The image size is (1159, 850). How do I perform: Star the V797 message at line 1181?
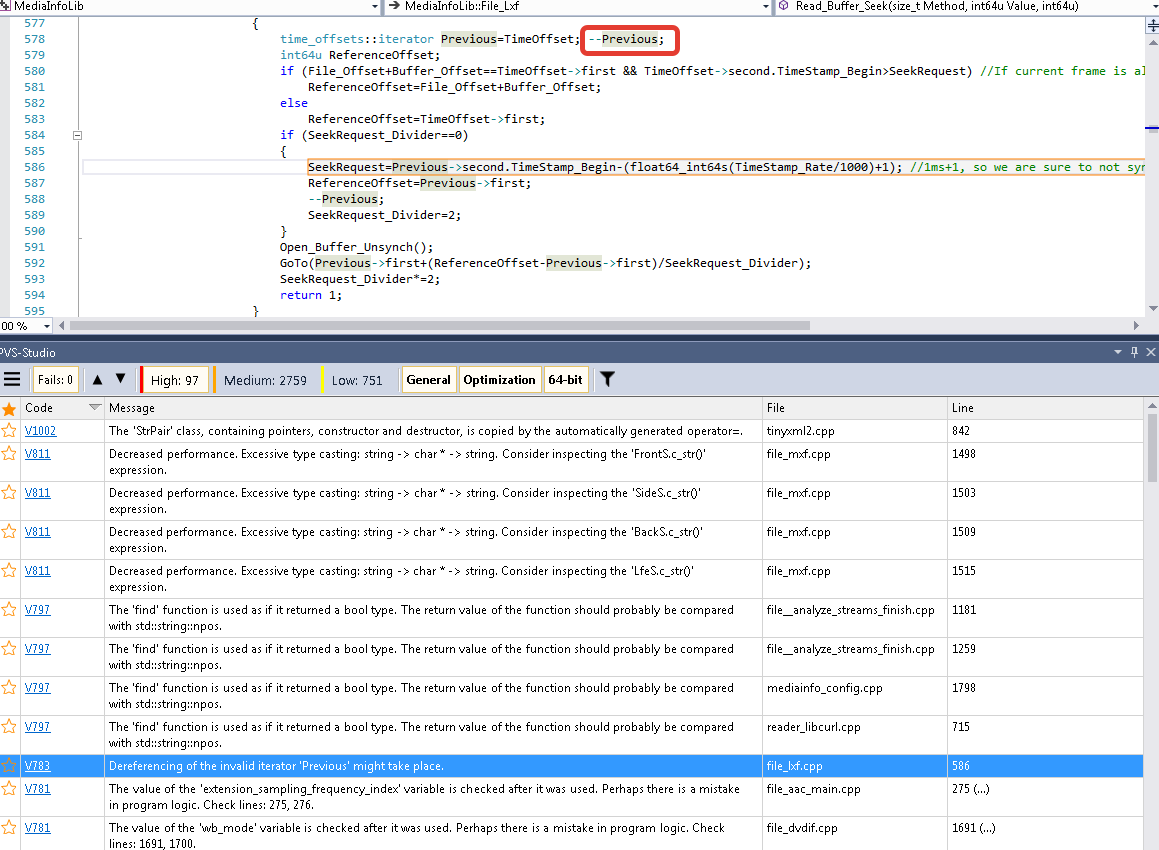point(9,610)
